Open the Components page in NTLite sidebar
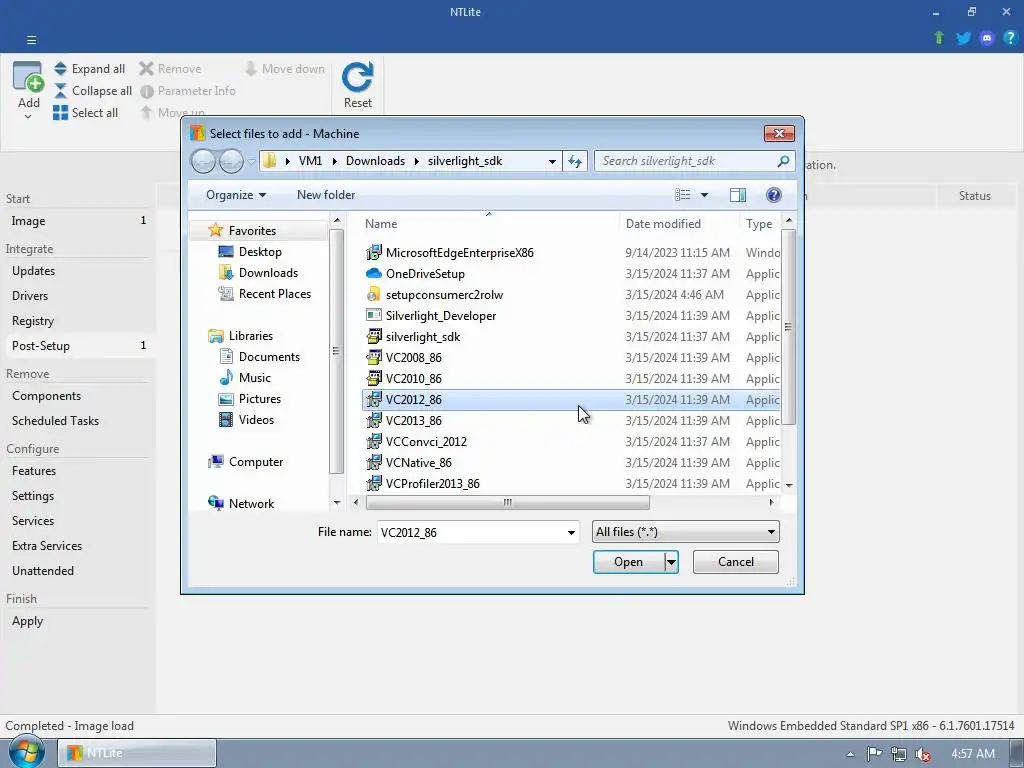1024x768 pixels. click(x=46, y=396)
